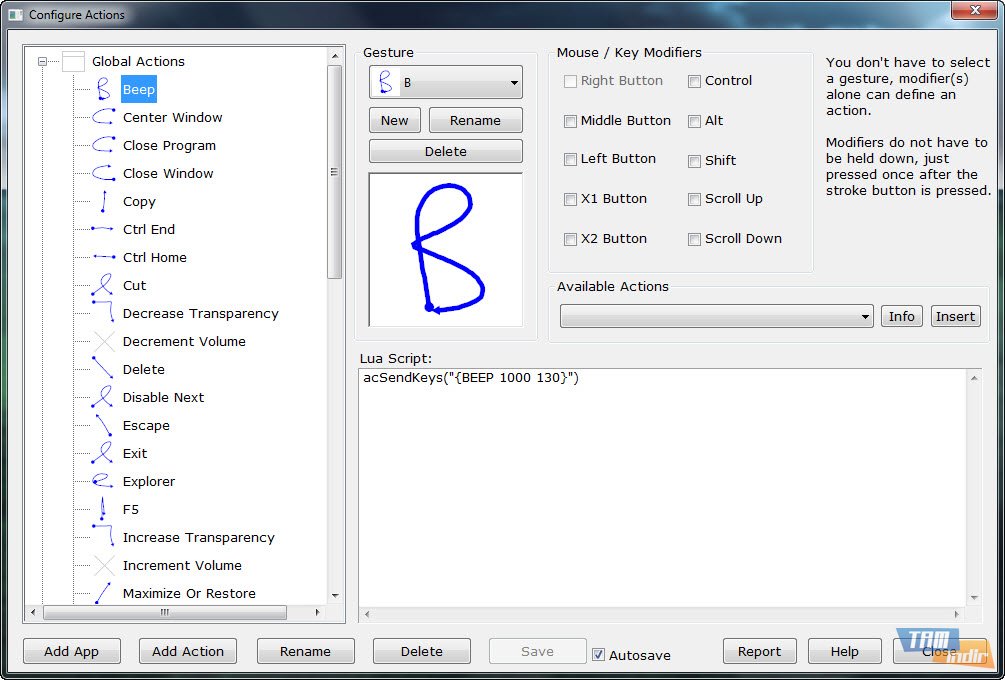This screenshot has height=680, width=1005.
Task: Click the bottom Rename button
Action: pyautogui.click(x=306, y=651)
